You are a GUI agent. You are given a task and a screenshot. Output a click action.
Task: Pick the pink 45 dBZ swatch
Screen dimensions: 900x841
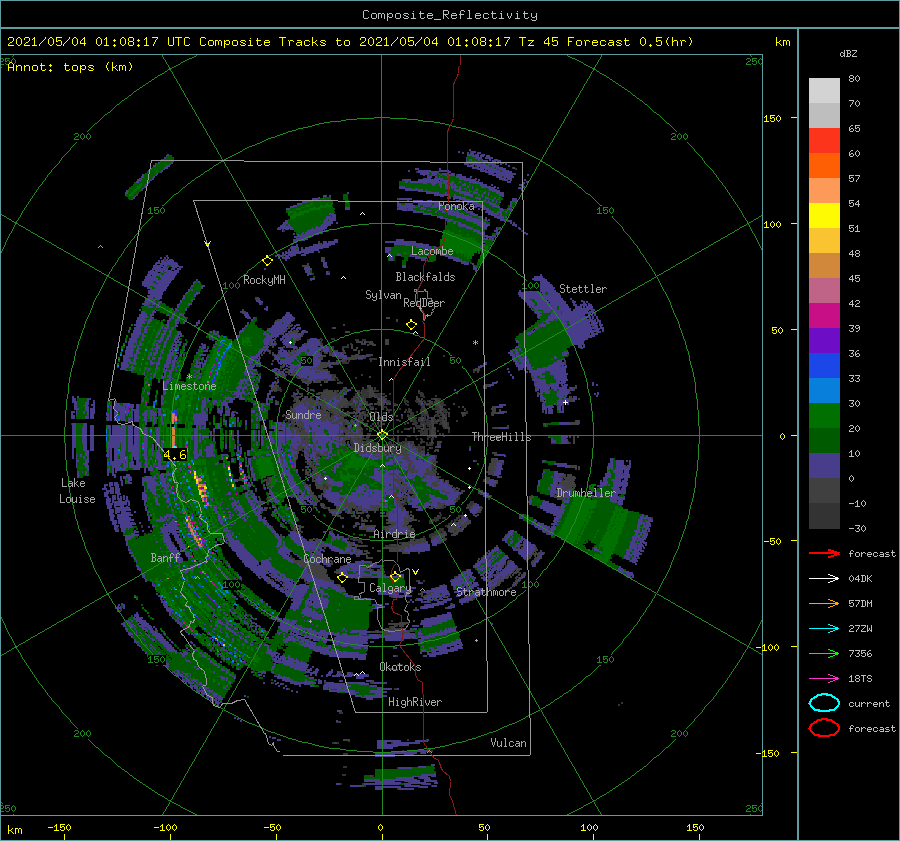coord(824,290)
